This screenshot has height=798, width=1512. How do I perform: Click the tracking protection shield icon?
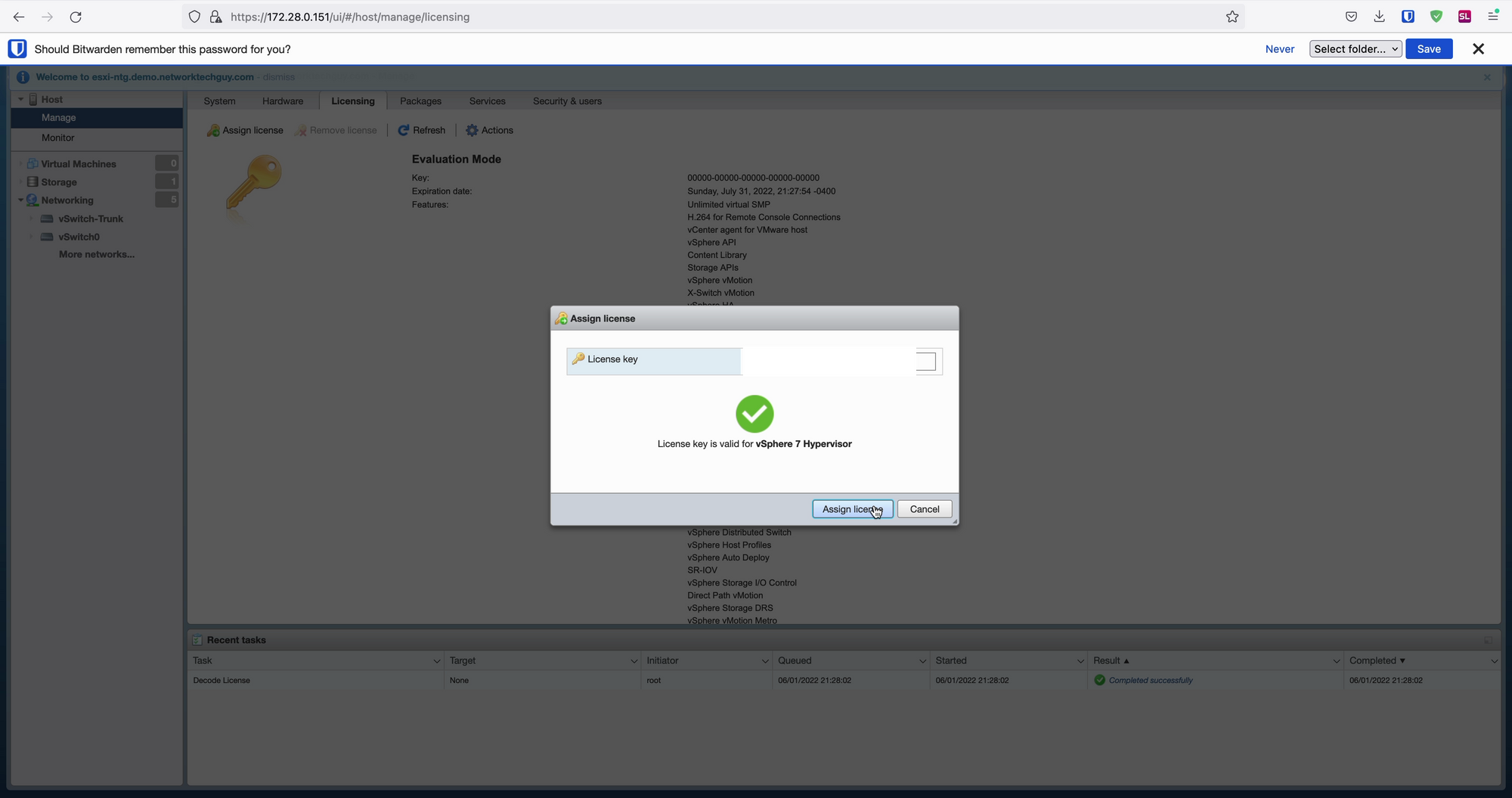click(194, 17)
